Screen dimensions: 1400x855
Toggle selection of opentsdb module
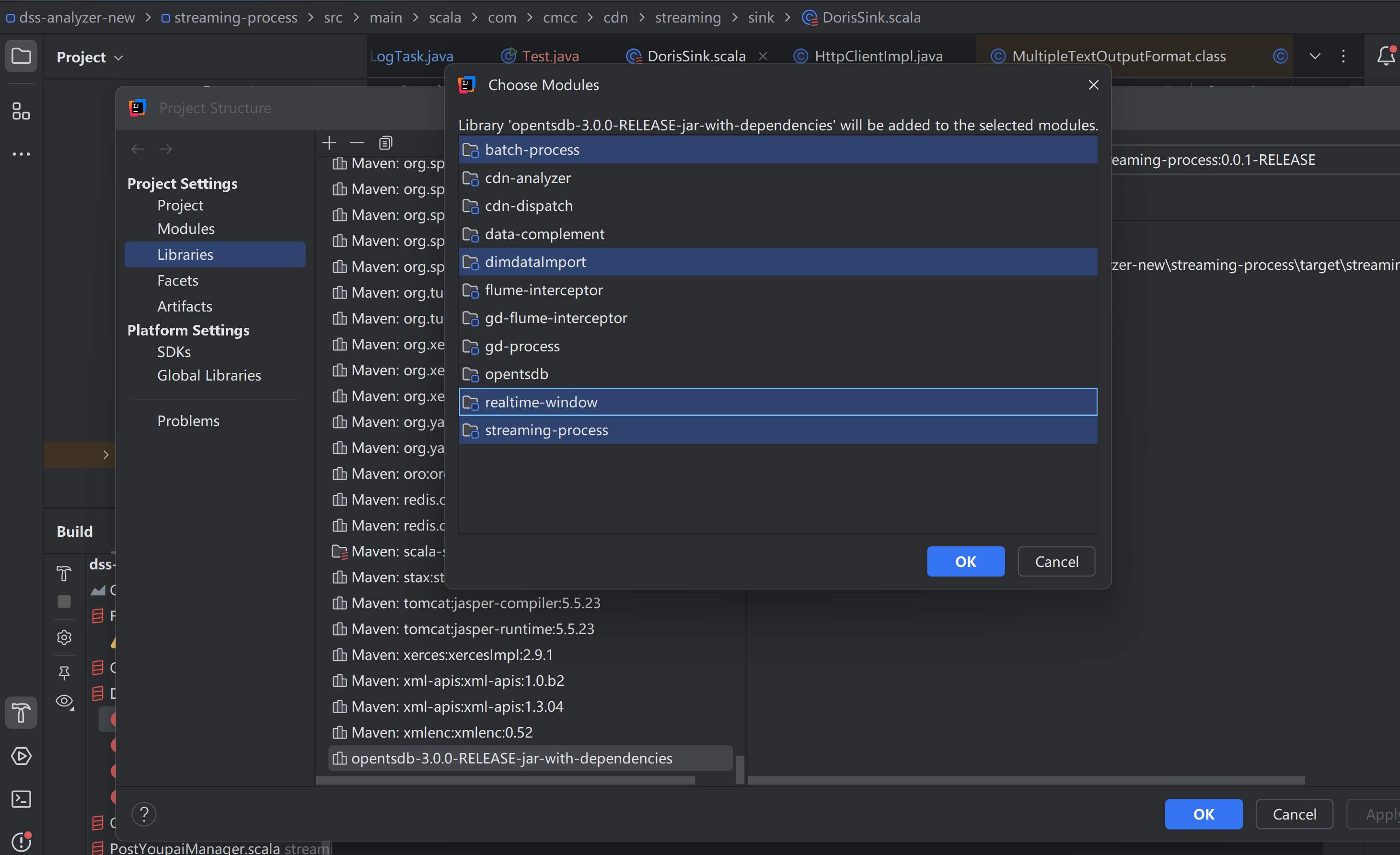[x=516, y=374]
